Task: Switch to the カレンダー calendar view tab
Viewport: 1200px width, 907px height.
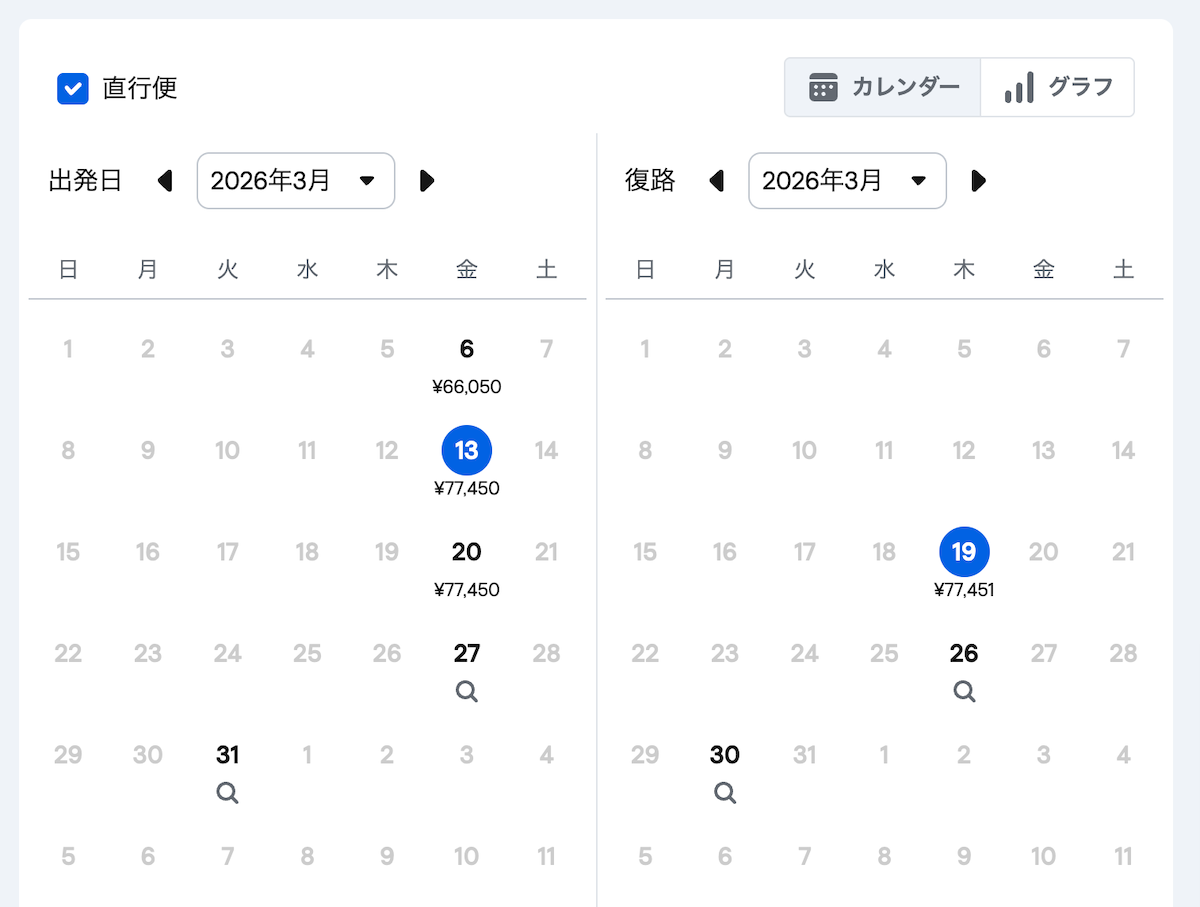Action: (883, 87)
